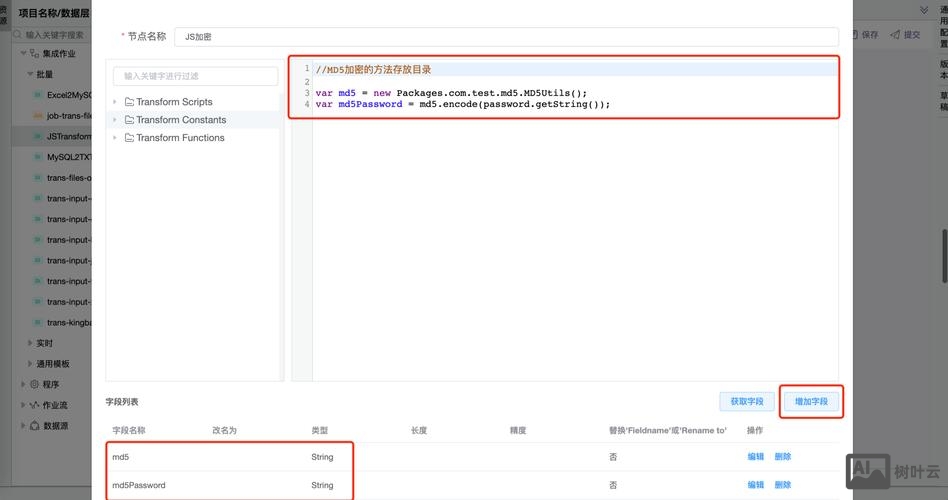The width and height of the screenshot is (948, 500).
Task: Click the 作业流 workflow icon in sidebar
Action: [x=34, y=405]
